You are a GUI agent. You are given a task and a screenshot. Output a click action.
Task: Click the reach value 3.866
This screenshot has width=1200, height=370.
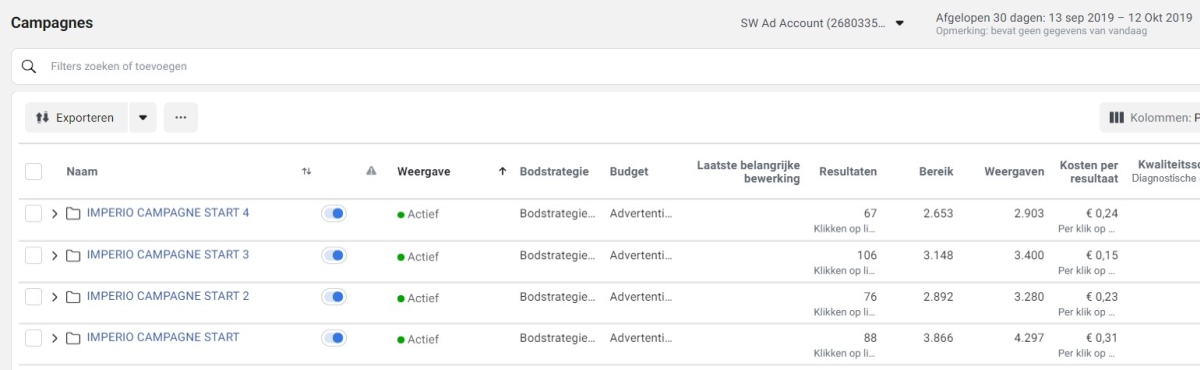[x=938, y=338]
